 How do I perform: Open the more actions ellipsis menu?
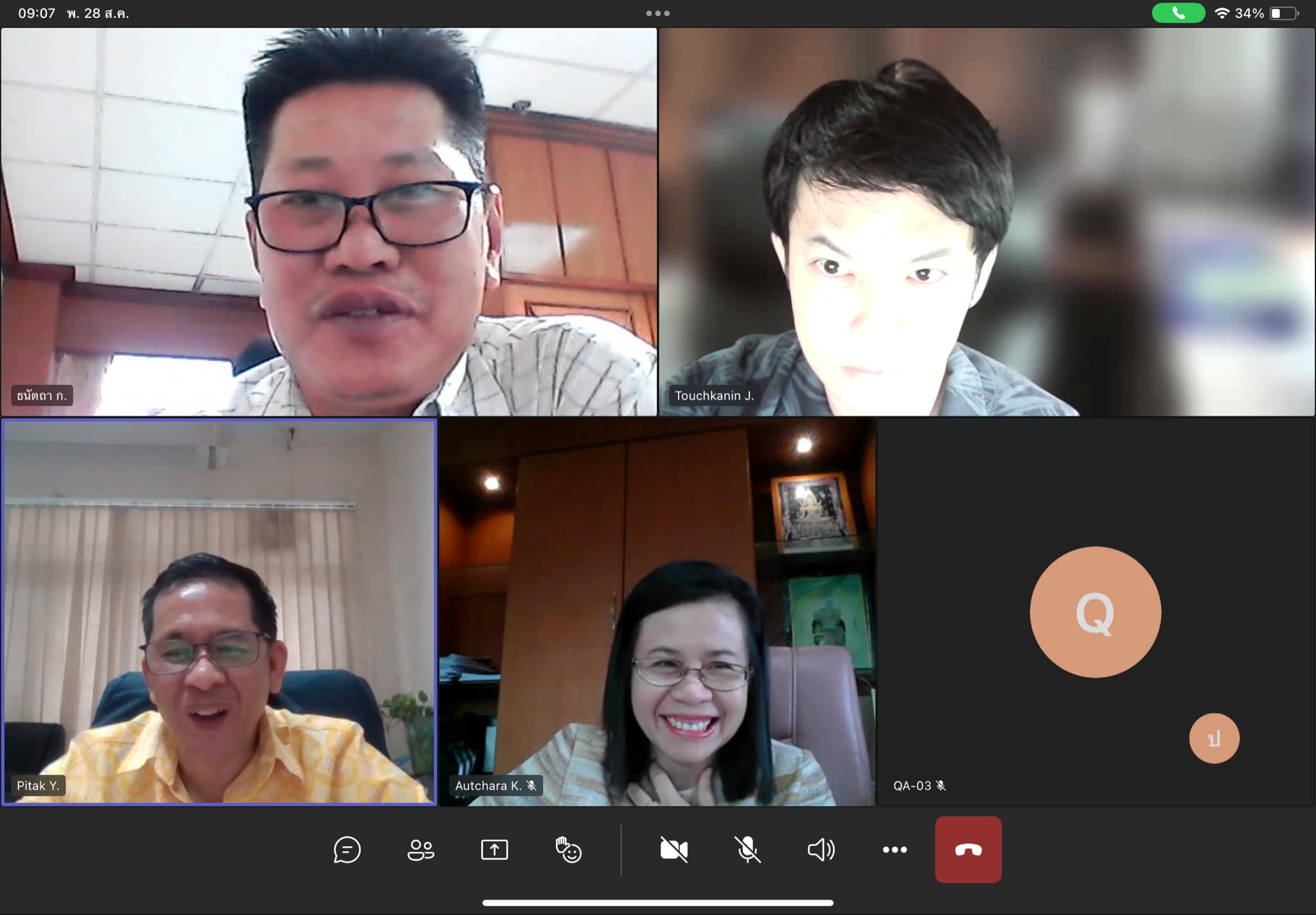click(894, 849)
